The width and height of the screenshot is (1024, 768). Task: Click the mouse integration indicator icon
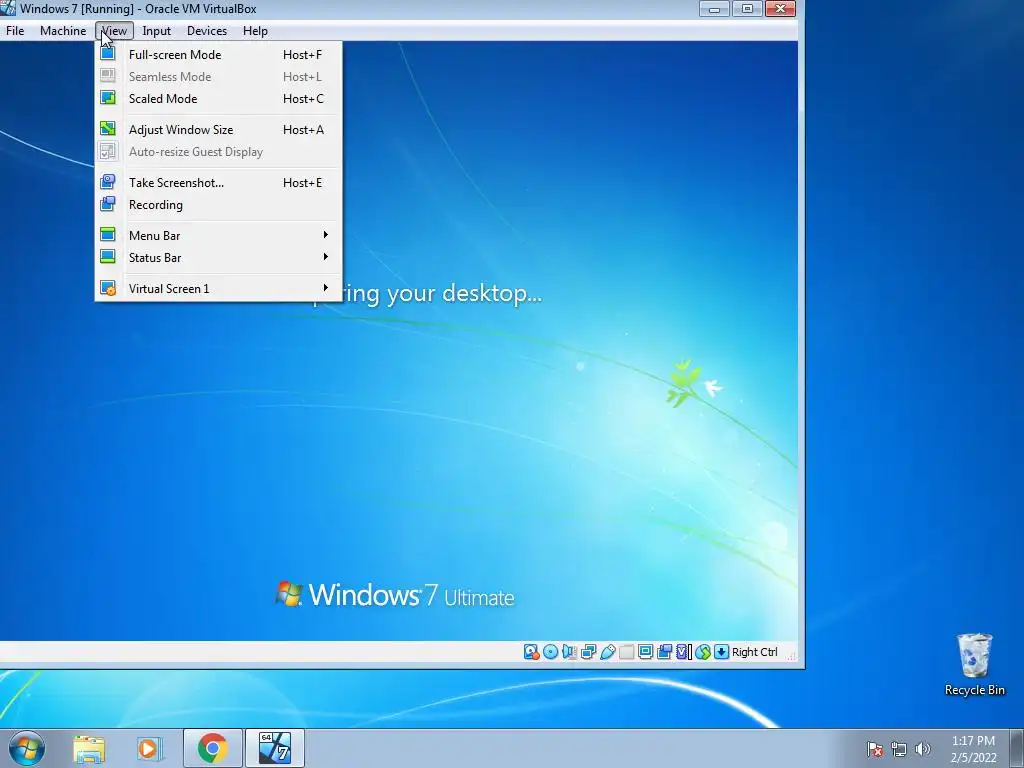(x=703, y=652)
